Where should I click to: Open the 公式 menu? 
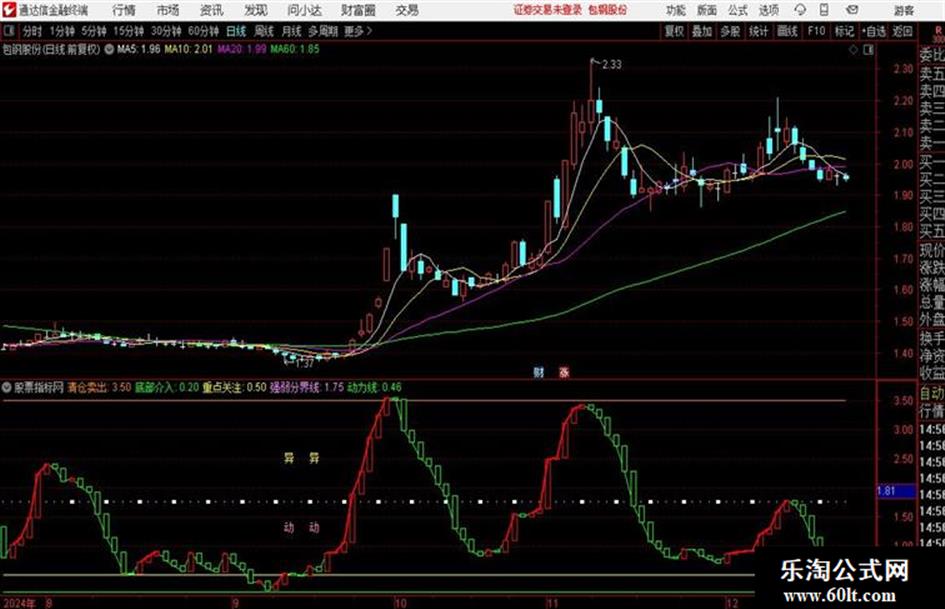pos(738,10)
